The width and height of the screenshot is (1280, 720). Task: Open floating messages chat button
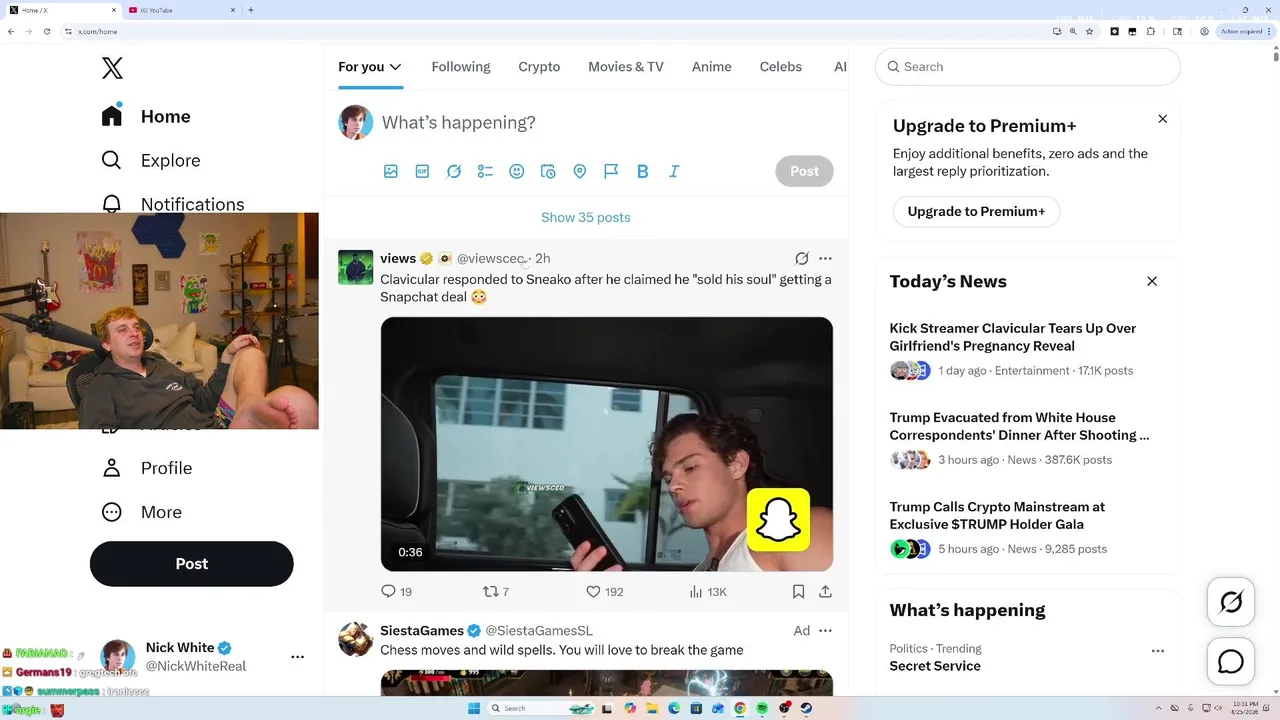[1231, 662]
